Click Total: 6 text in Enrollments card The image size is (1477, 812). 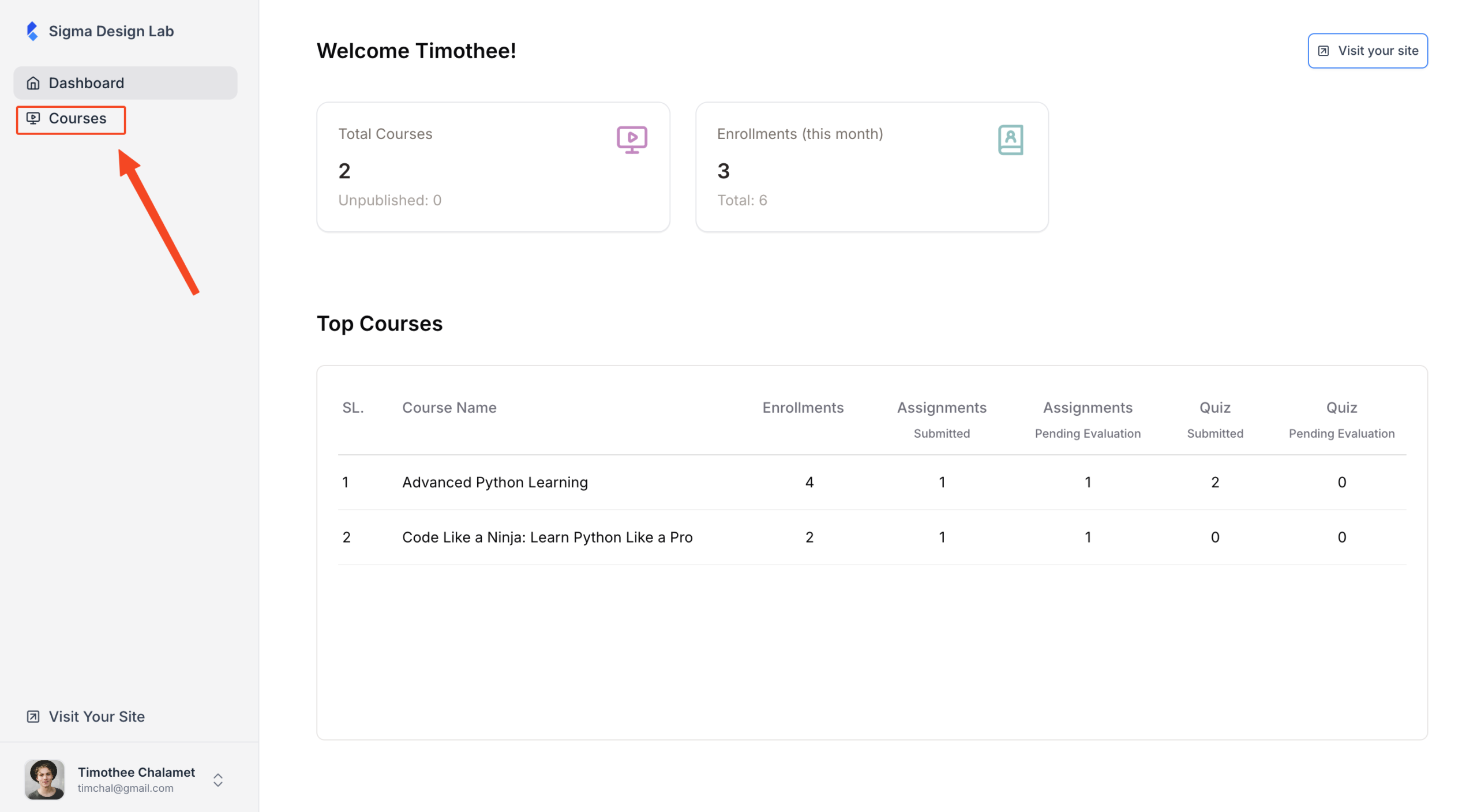click(x=741, y=200)
